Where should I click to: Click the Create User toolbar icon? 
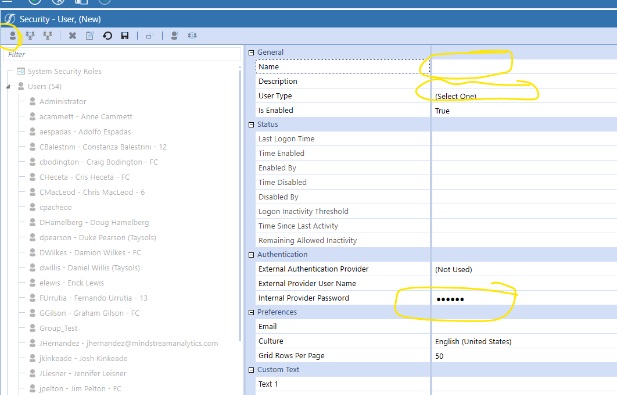click(13, 36)
